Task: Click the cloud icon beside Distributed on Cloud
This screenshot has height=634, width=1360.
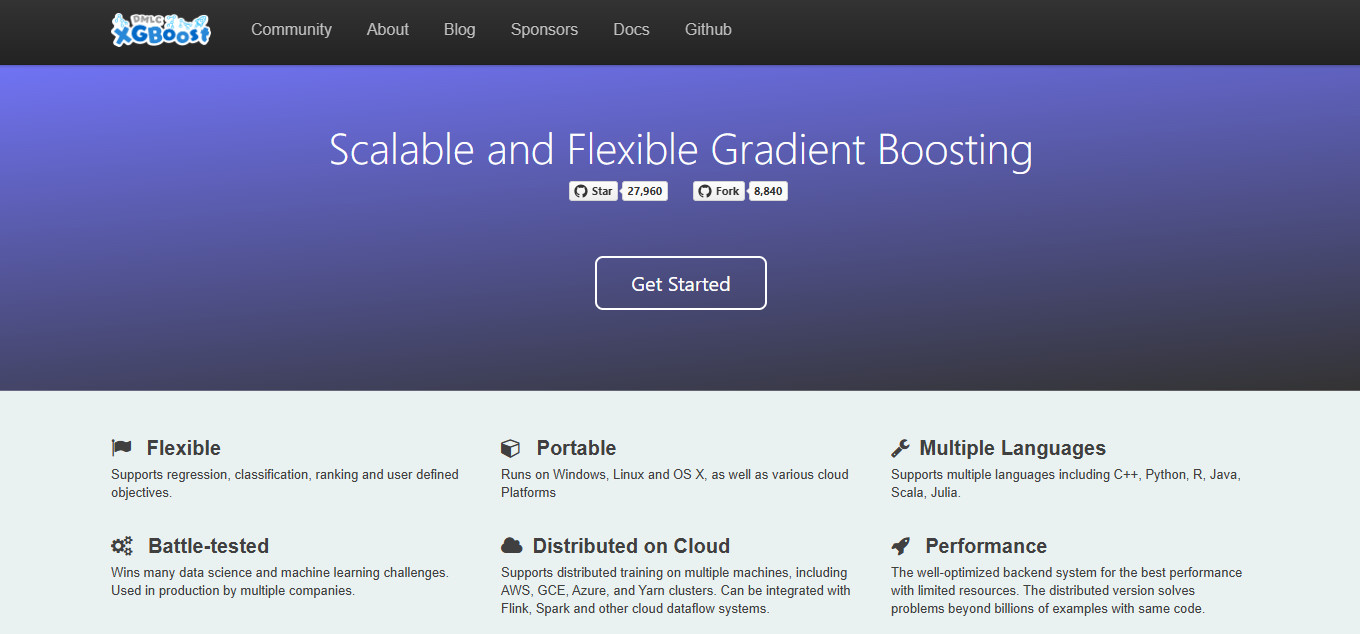Action: coord(511,546)
